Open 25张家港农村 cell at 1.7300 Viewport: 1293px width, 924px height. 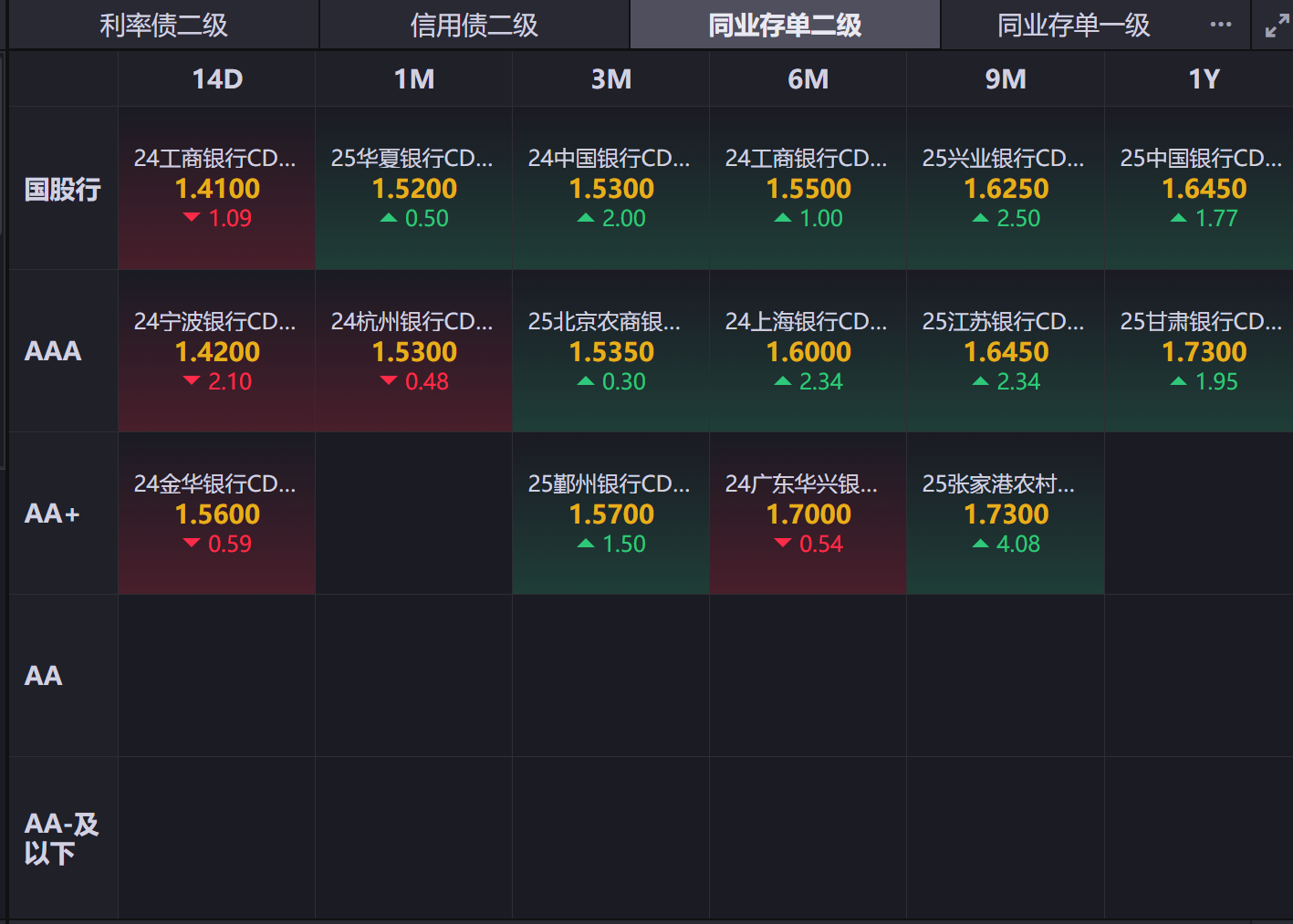(1006, 514)
